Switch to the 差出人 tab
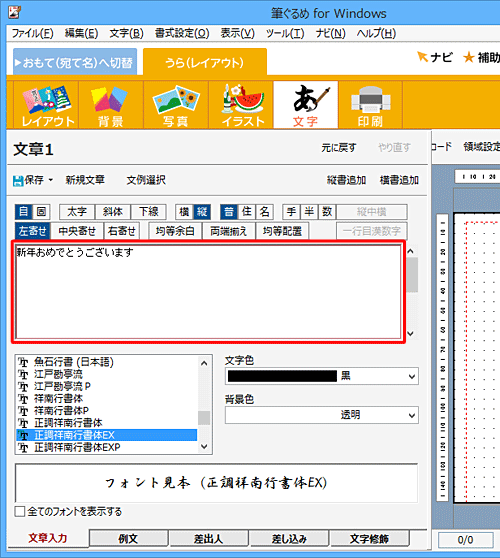The height and width of the screenshot is (558, 500). (x=209, y=538)
